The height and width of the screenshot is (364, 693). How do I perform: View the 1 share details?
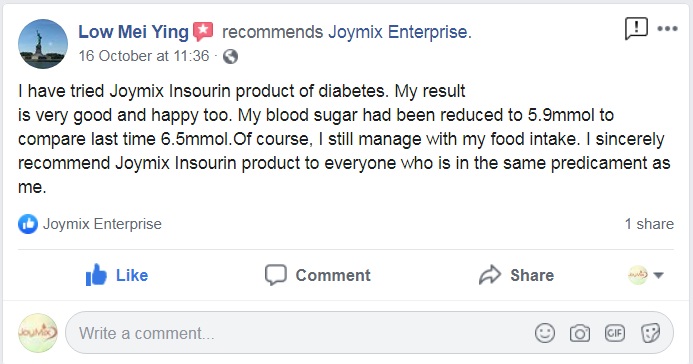point(649,224)
